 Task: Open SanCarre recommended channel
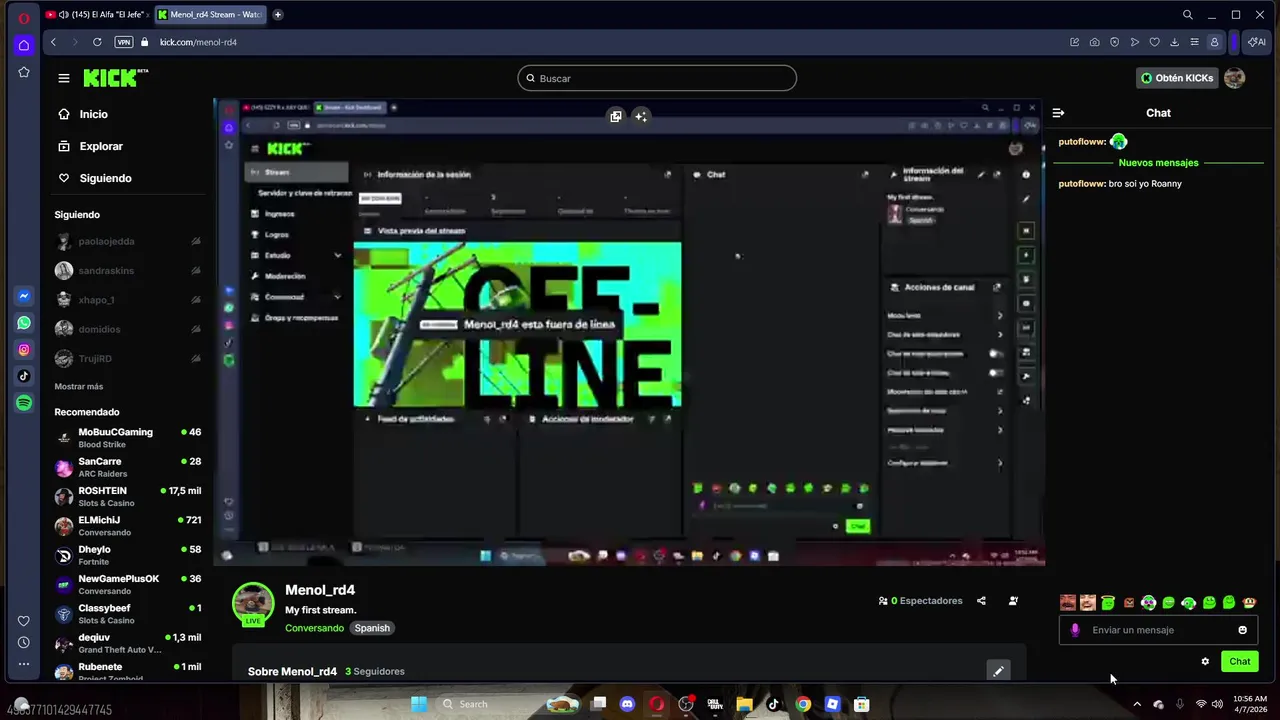[x=128, y=467]
